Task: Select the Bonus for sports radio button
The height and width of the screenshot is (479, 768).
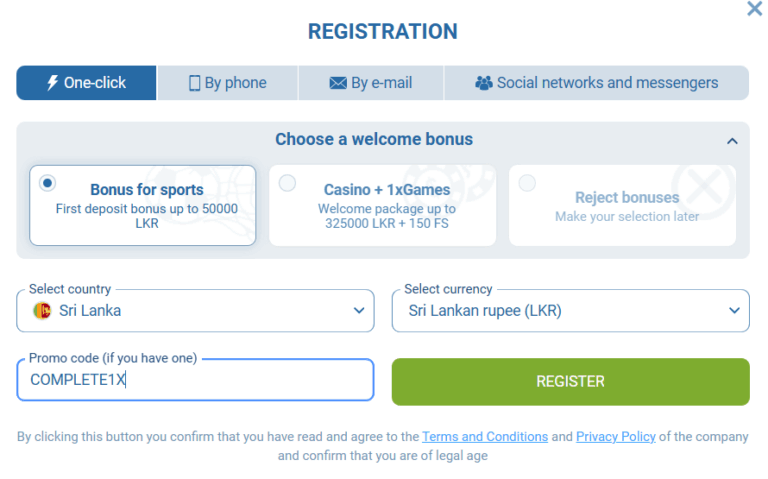Action: pos(47,183)
